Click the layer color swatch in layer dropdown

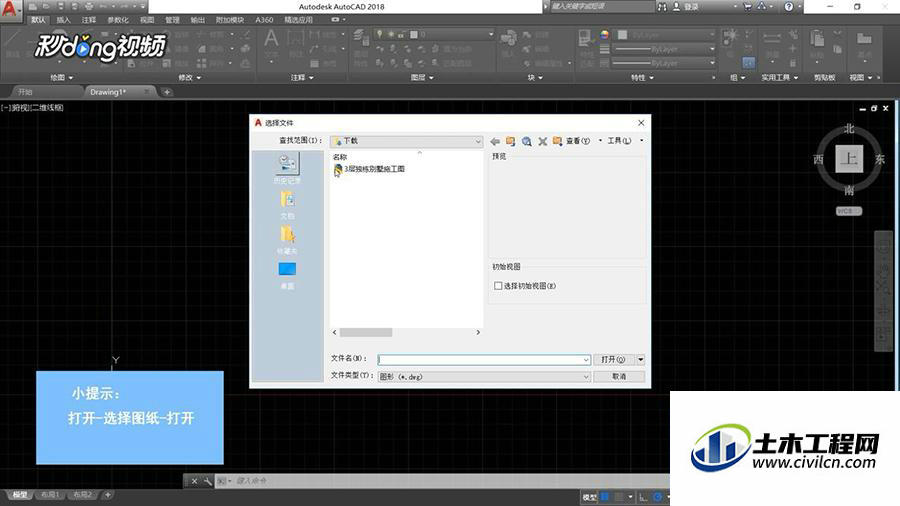point(413,35)
